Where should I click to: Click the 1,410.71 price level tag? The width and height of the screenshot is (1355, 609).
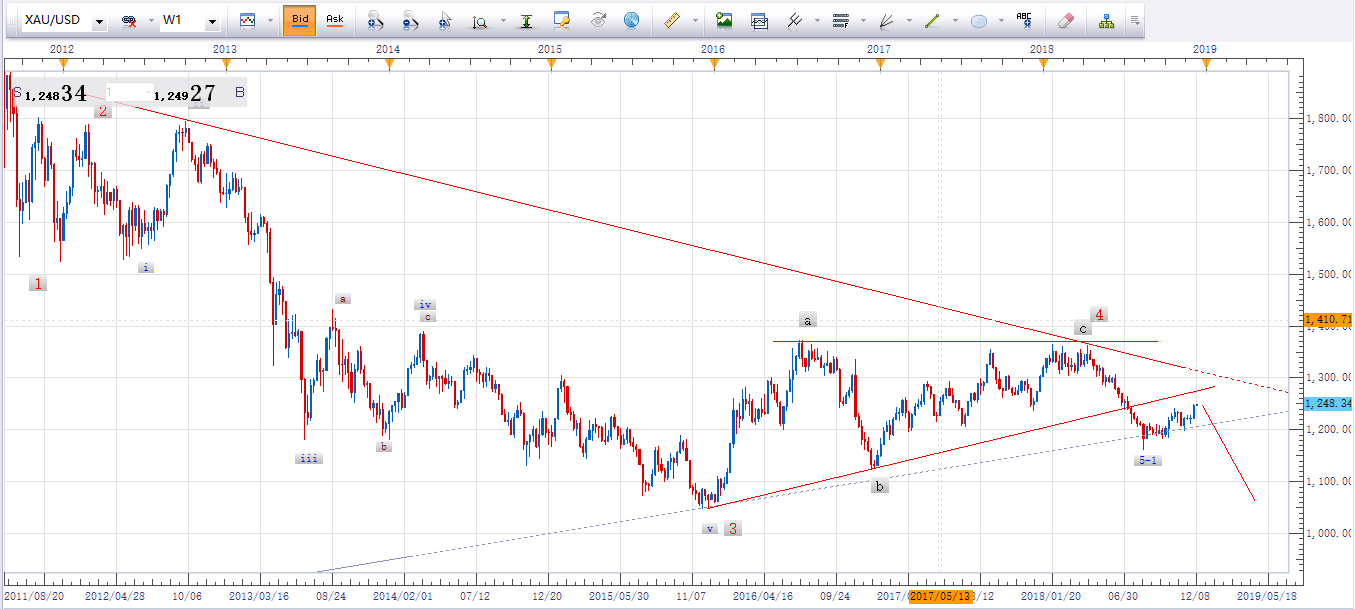pyautogui.click(x=1328, y=320)
